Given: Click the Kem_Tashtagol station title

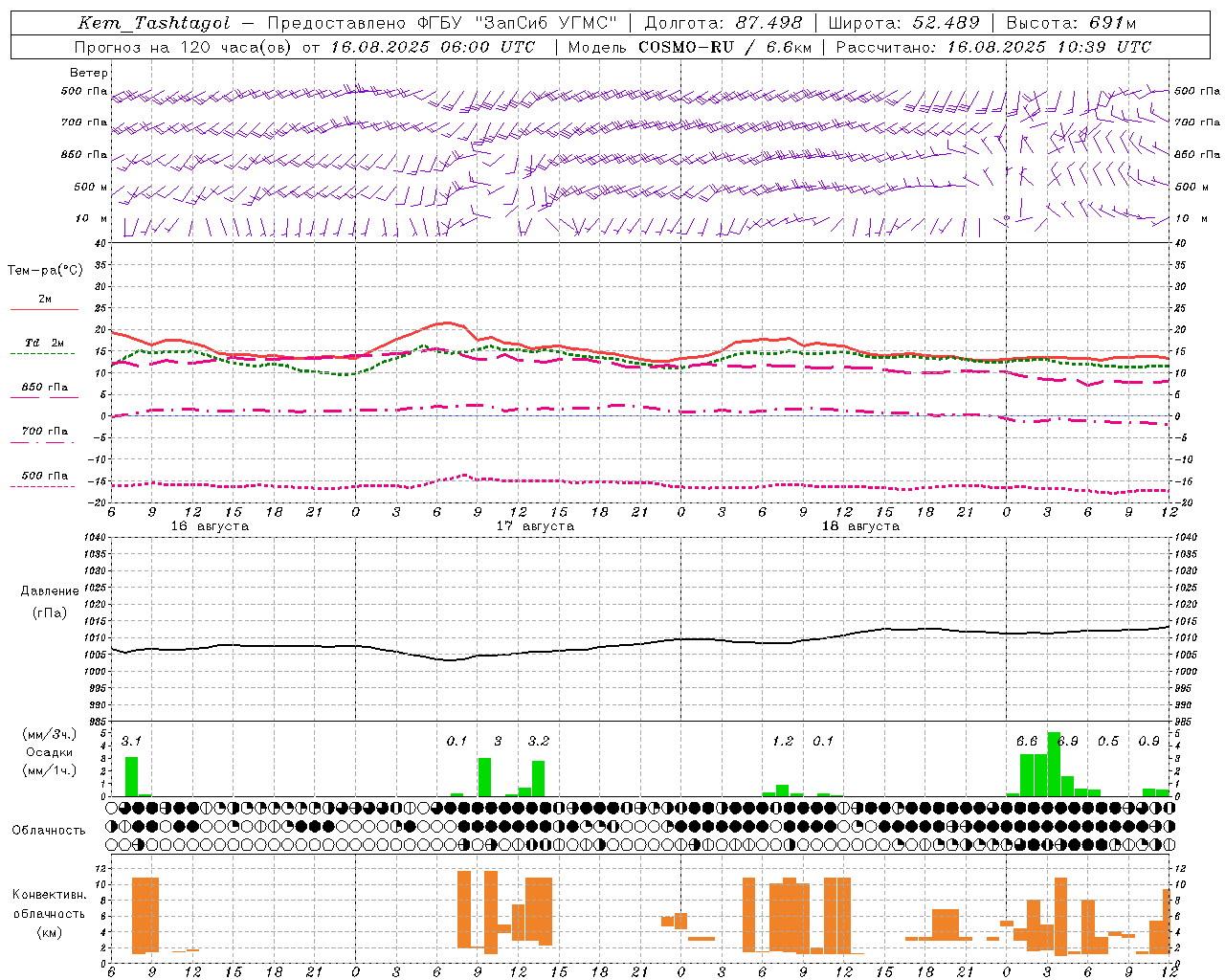Looking at the screenshot, I should coord(154,24).
